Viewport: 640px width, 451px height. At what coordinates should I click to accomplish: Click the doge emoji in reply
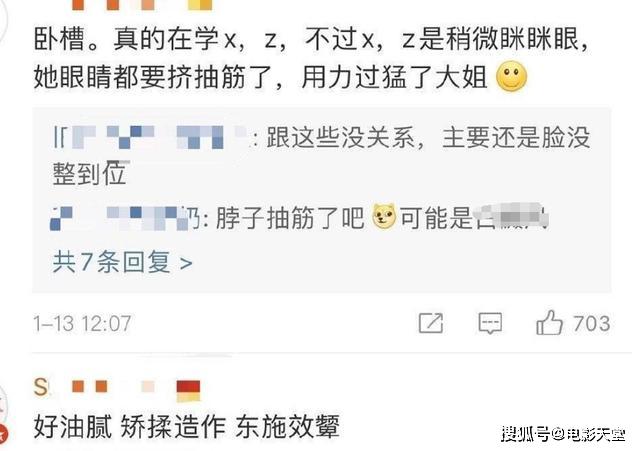384,216
